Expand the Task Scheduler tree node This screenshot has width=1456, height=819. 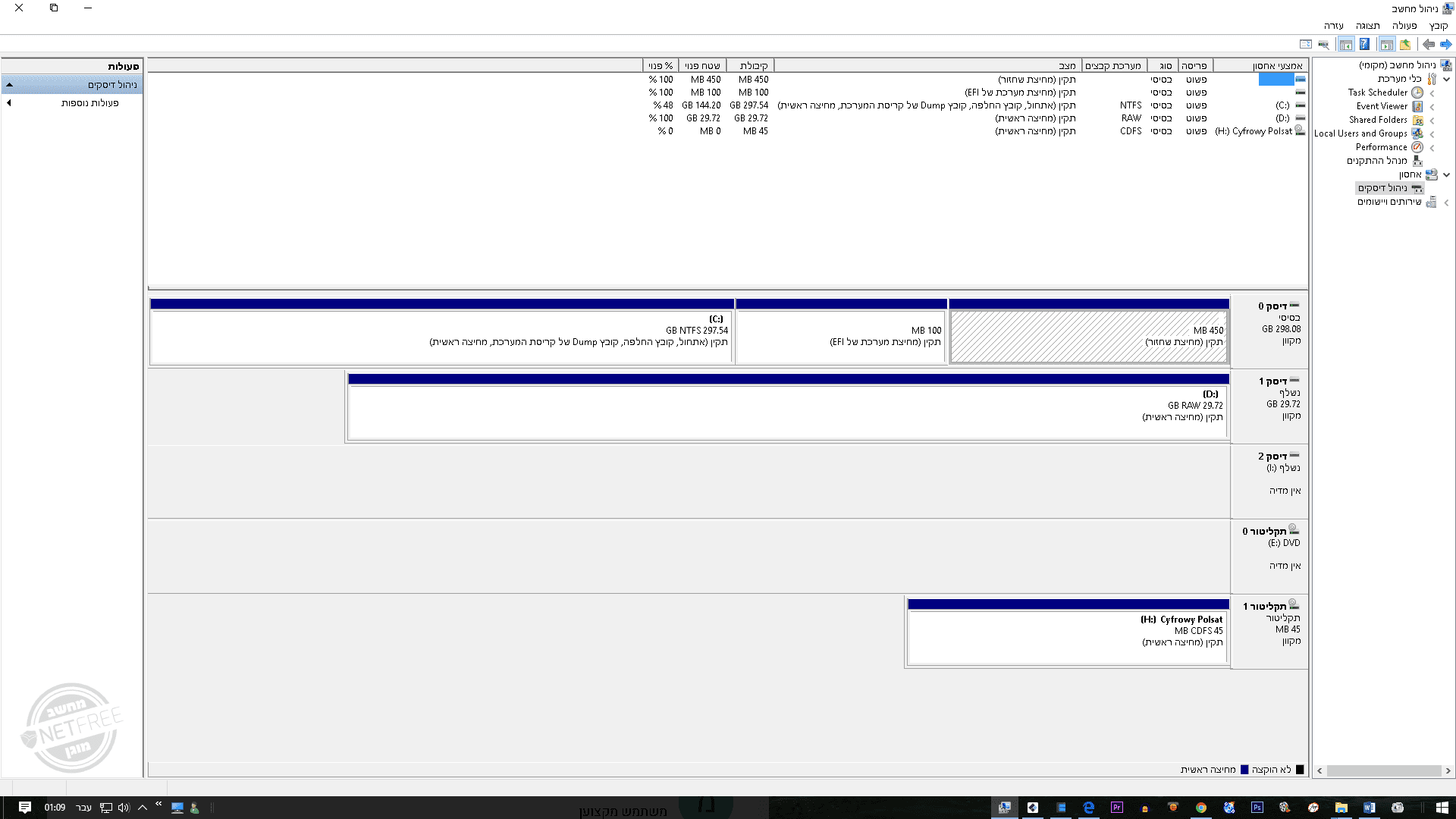[1432, 93]
